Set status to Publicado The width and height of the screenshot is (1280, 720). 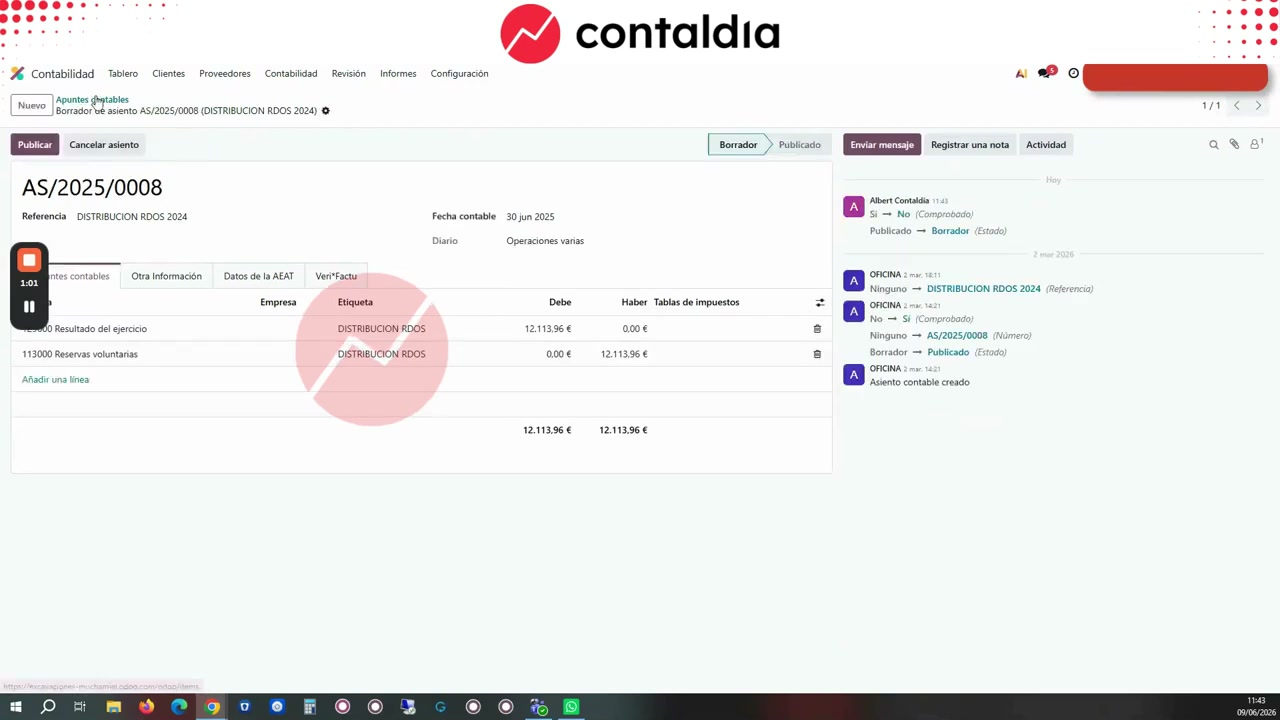[x=800, y=145]
